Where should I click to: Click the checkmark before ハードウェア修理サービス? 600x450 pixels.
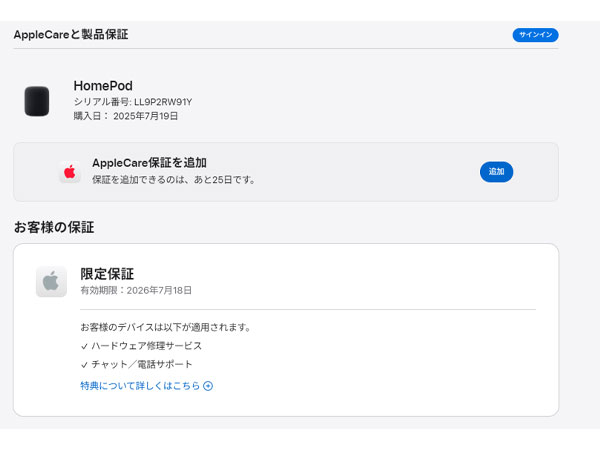pyautogui.click(x=84, y=346)
